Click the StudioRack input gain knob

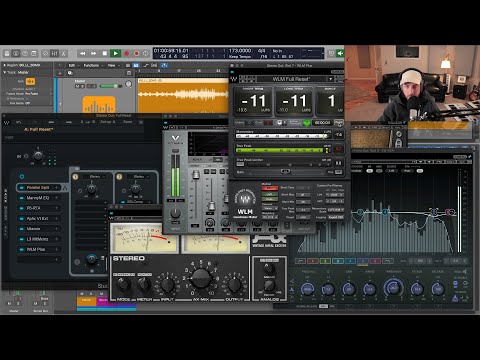[x=38, y=155]
